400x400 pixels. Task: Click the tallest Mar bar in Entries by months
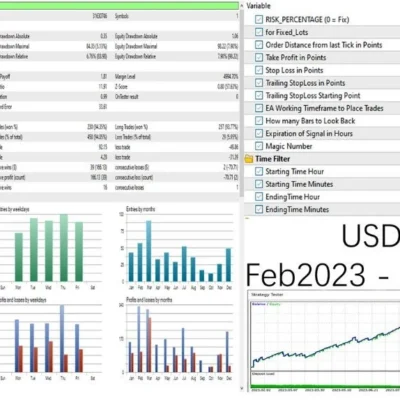pyautogui.click(x=149, y=251)
